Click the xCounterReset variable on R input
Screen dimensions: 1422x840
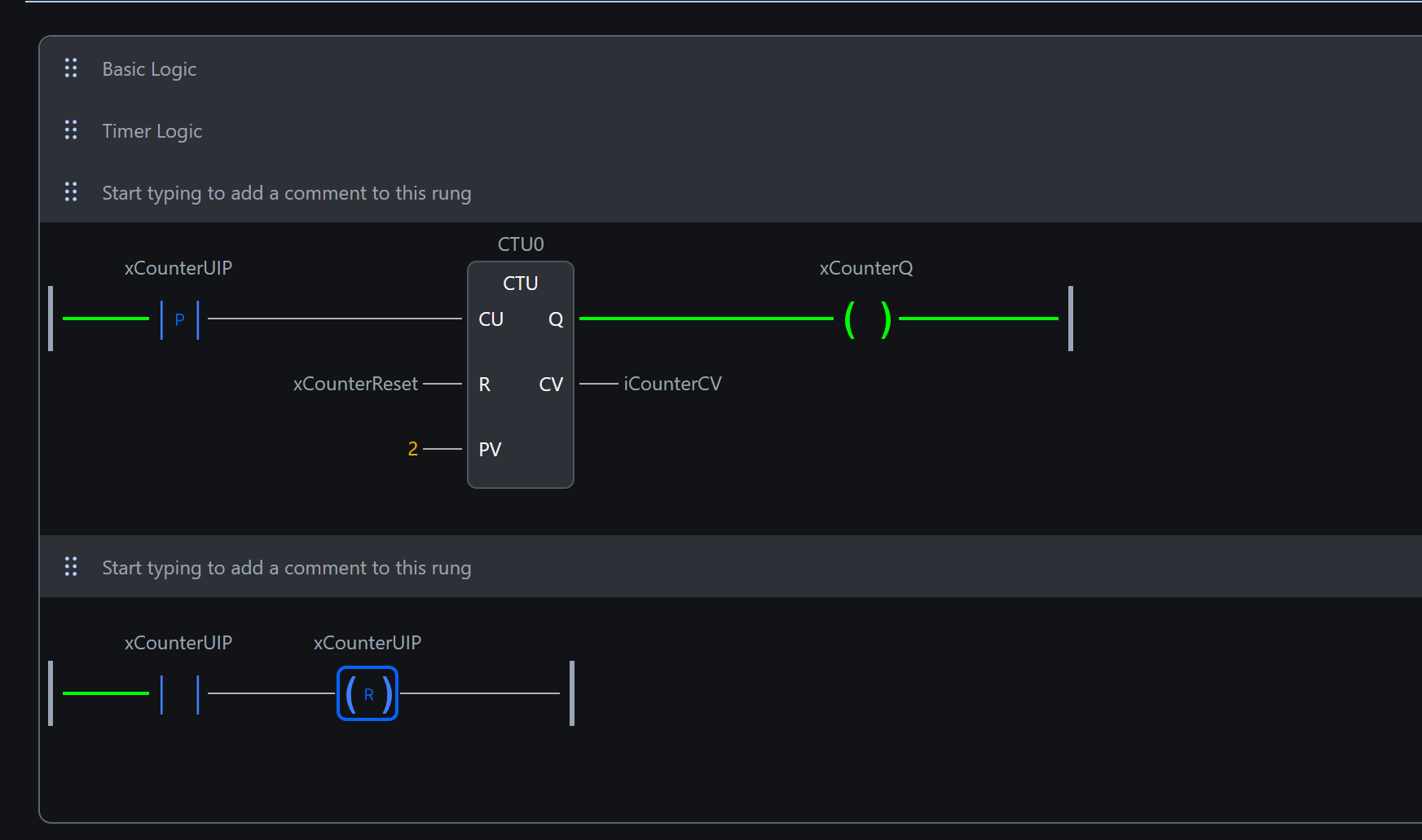[x=355, y=384]
